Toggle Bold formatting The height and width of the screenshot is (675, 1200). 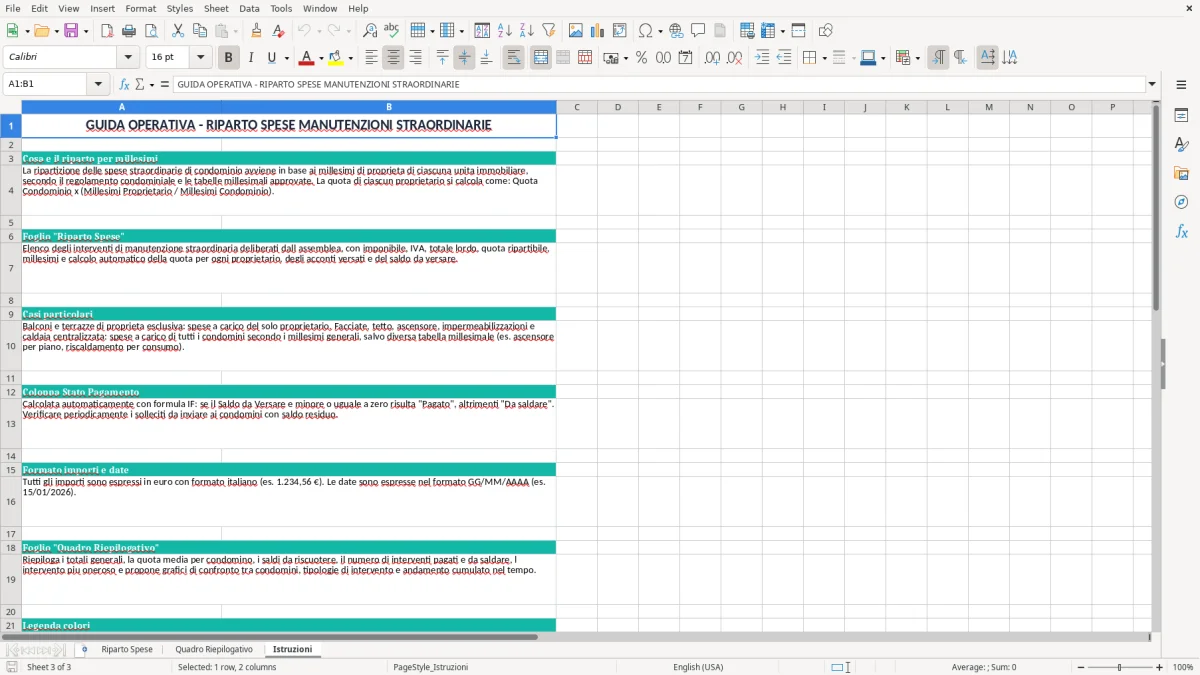tap(229, 58)
